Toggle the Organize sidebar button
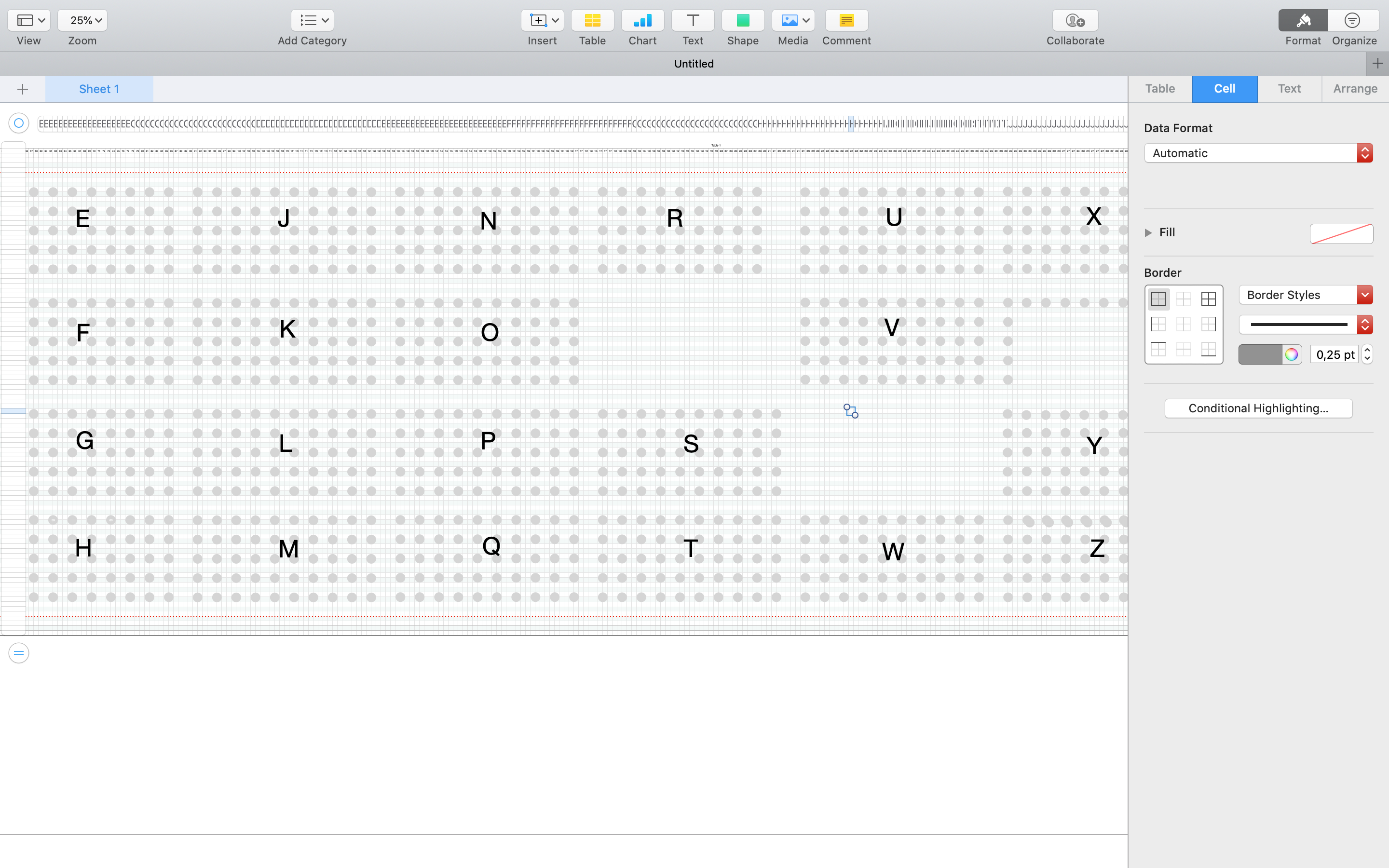Image resolution: width=1389 pixels, height=868 pixels. (x=1353, y=21)
